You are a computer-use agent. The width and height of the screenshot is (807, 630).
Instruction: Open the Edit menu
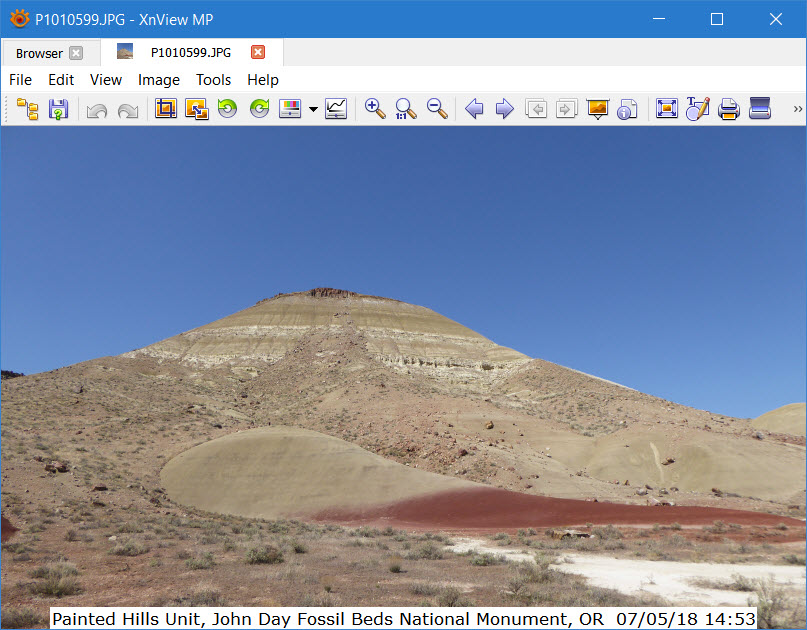(61, 80)
